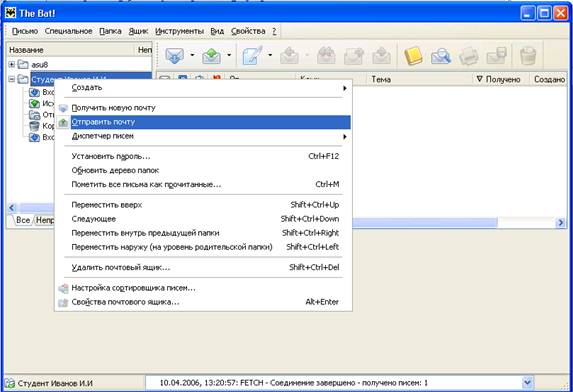Click Студент Иванов И.И status bar label
The width and height of the screenshot is (573, 392).
[x=55, y=384]
